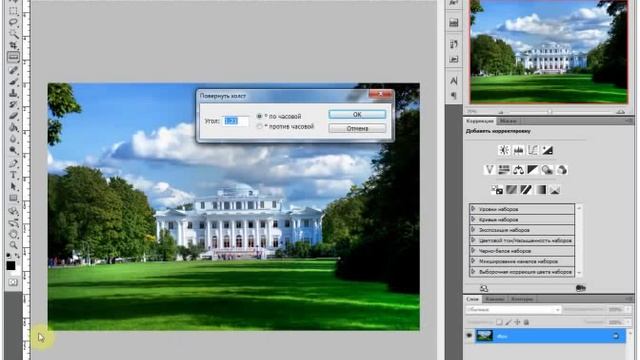Select the Blur tool
This screenshot has width=640, height=360.
[x=13, y=139]
